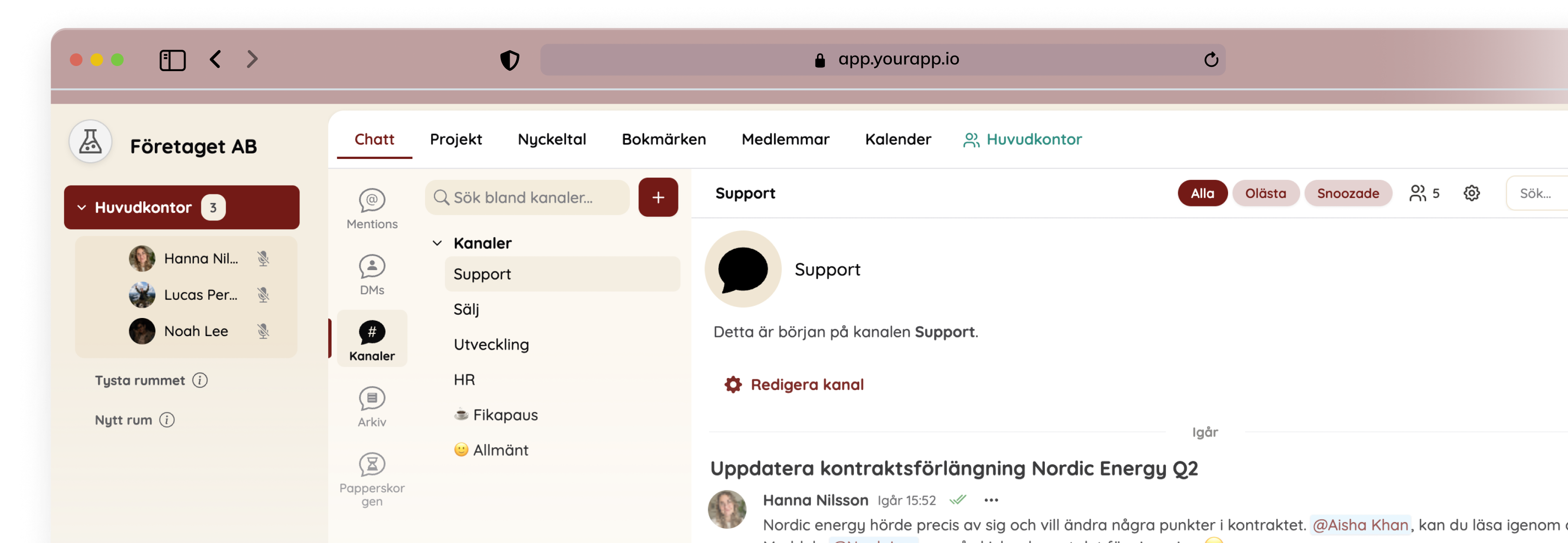
Task: Collapse the Huvudkontor room dropdown
Action: 81,208
